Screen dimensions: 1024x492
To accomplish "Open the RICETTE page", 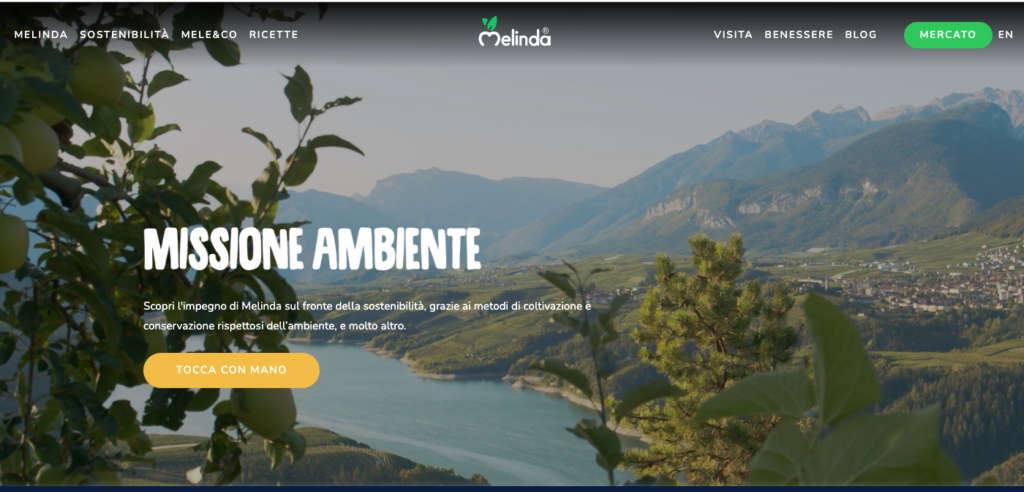I will 274,35.
